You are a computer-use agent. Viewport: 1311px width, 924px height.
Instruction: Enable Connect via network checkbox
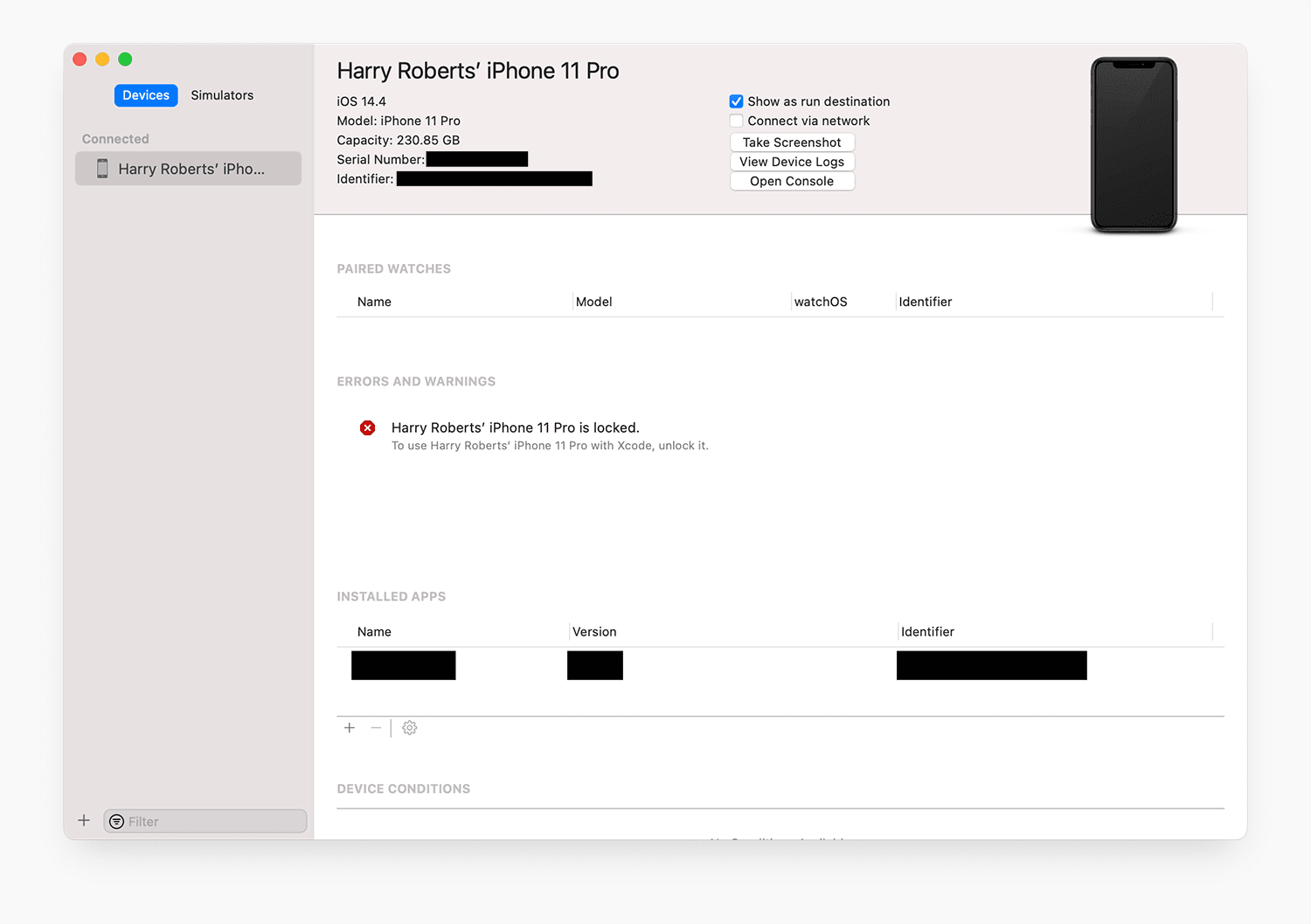(737, 121)
